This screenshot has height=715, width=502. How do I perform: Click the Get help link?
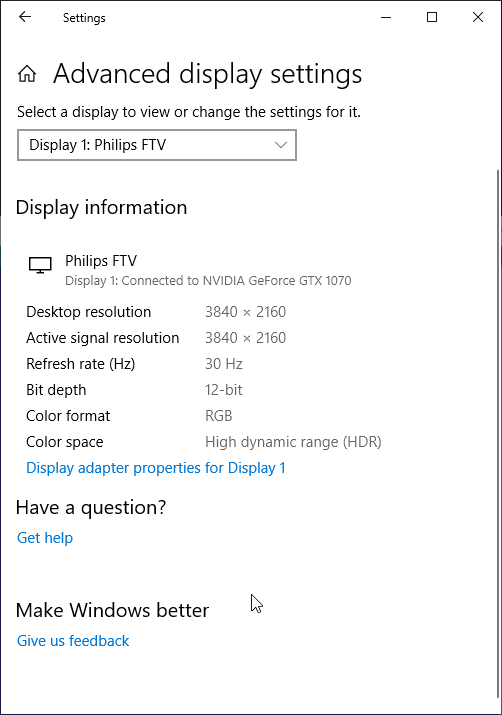tap(45, 538)
